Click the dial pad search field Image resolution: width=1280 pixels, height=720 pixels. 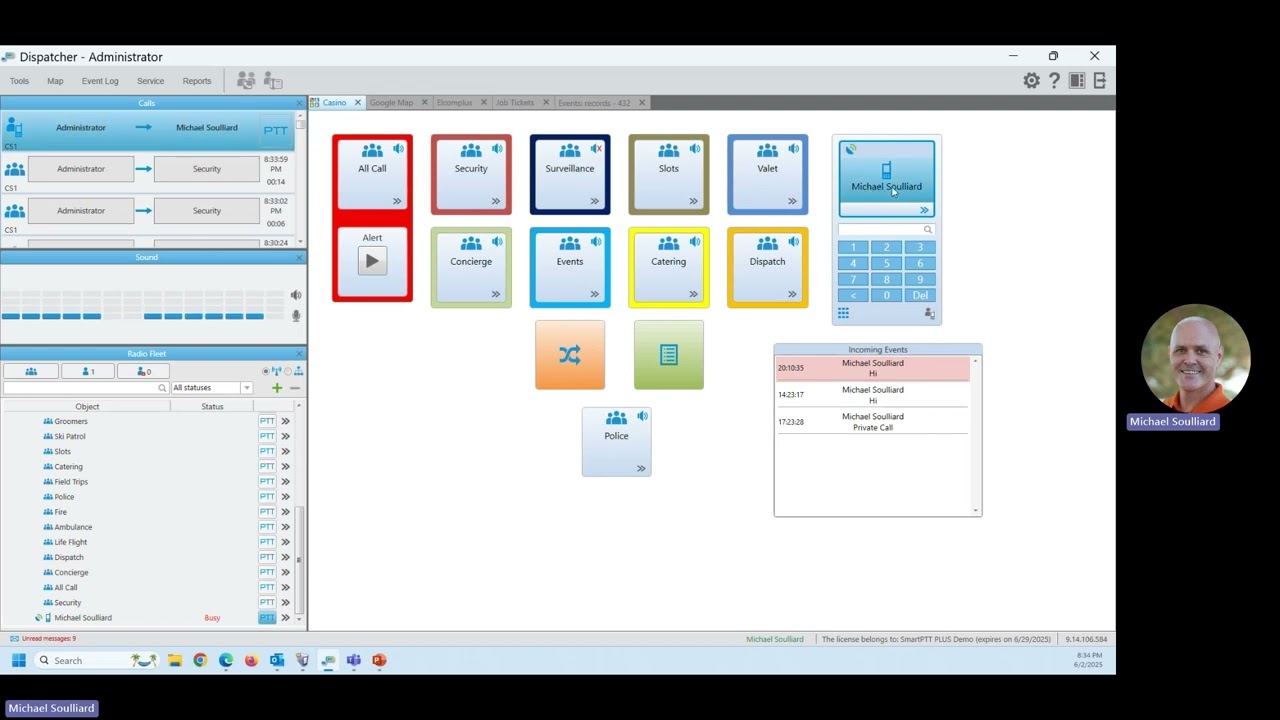click(x=886, y=230)
